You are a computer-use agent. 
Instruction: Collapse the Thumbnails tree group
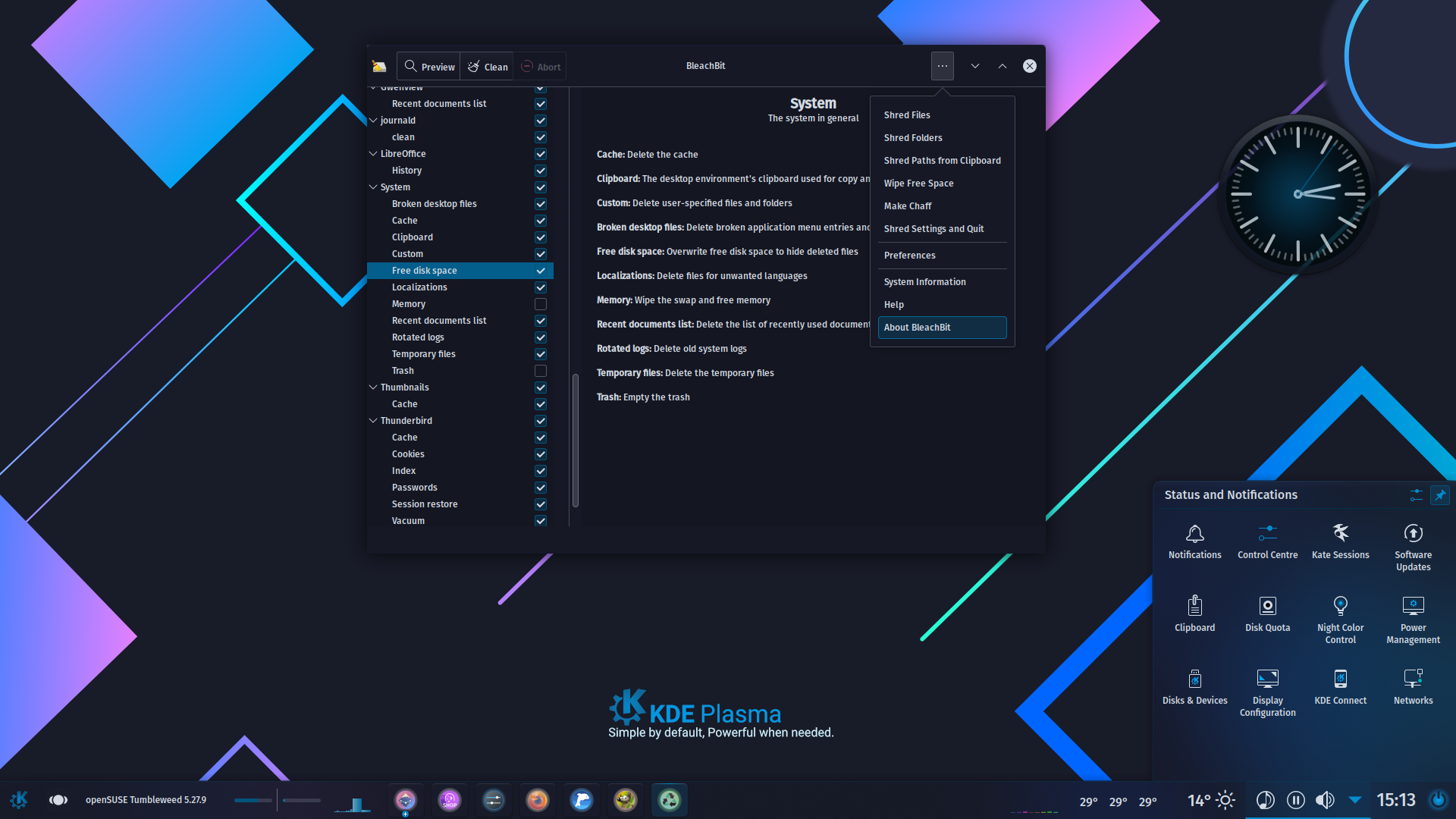pos(373,388)
